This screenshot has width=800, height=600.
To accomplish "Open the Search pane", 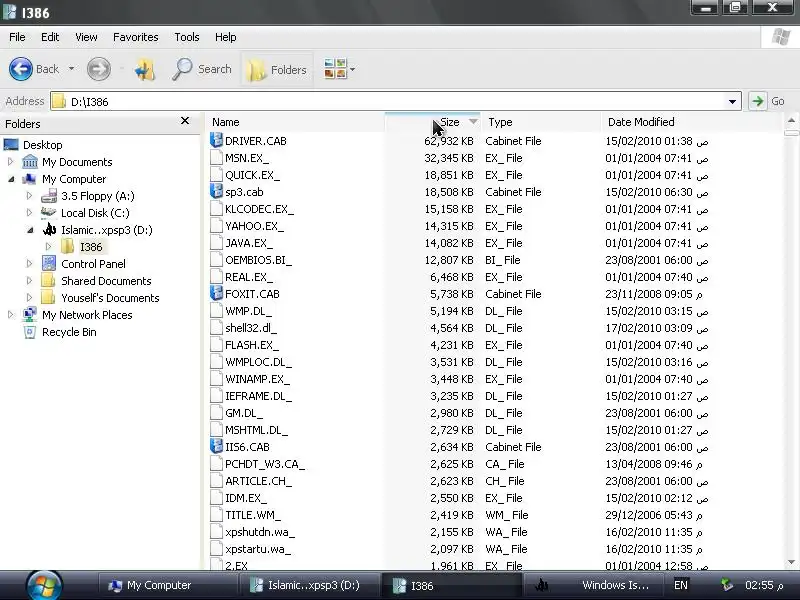I will 202,69.
